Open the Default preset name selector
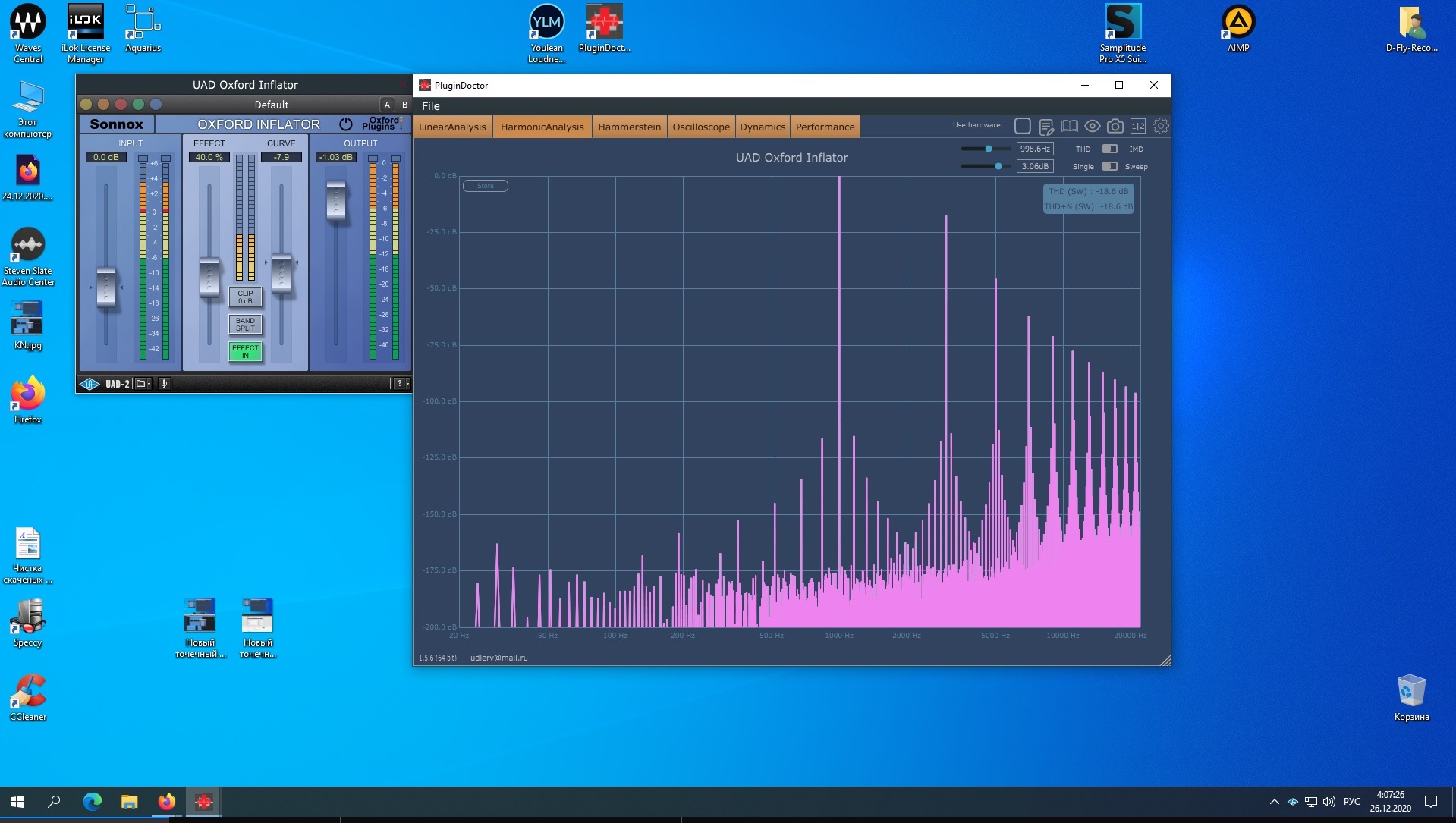Screen dimensions: 1456x823 click(271, 105)
